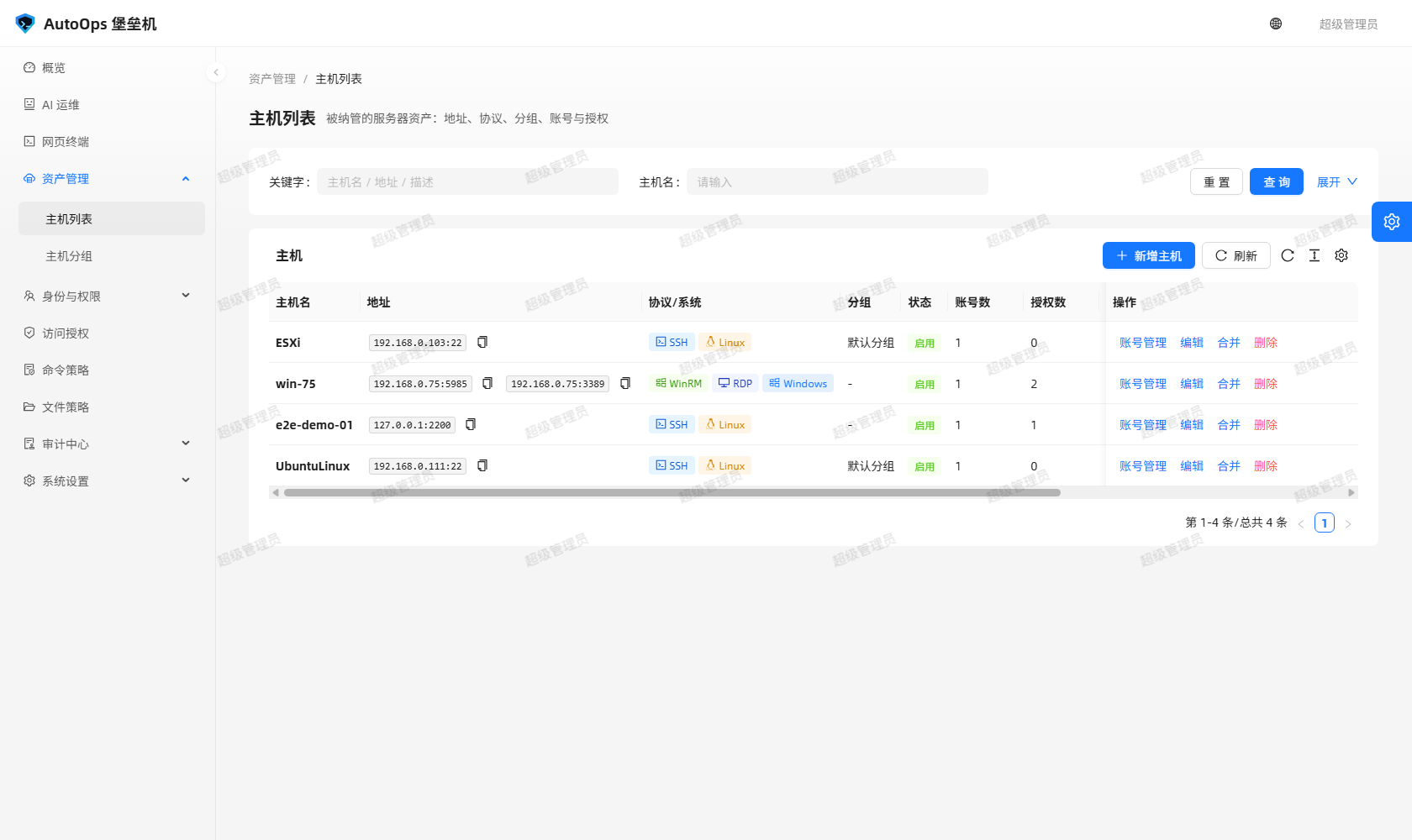Click the 资产管理 breadcrumb link

click(272, 78)
